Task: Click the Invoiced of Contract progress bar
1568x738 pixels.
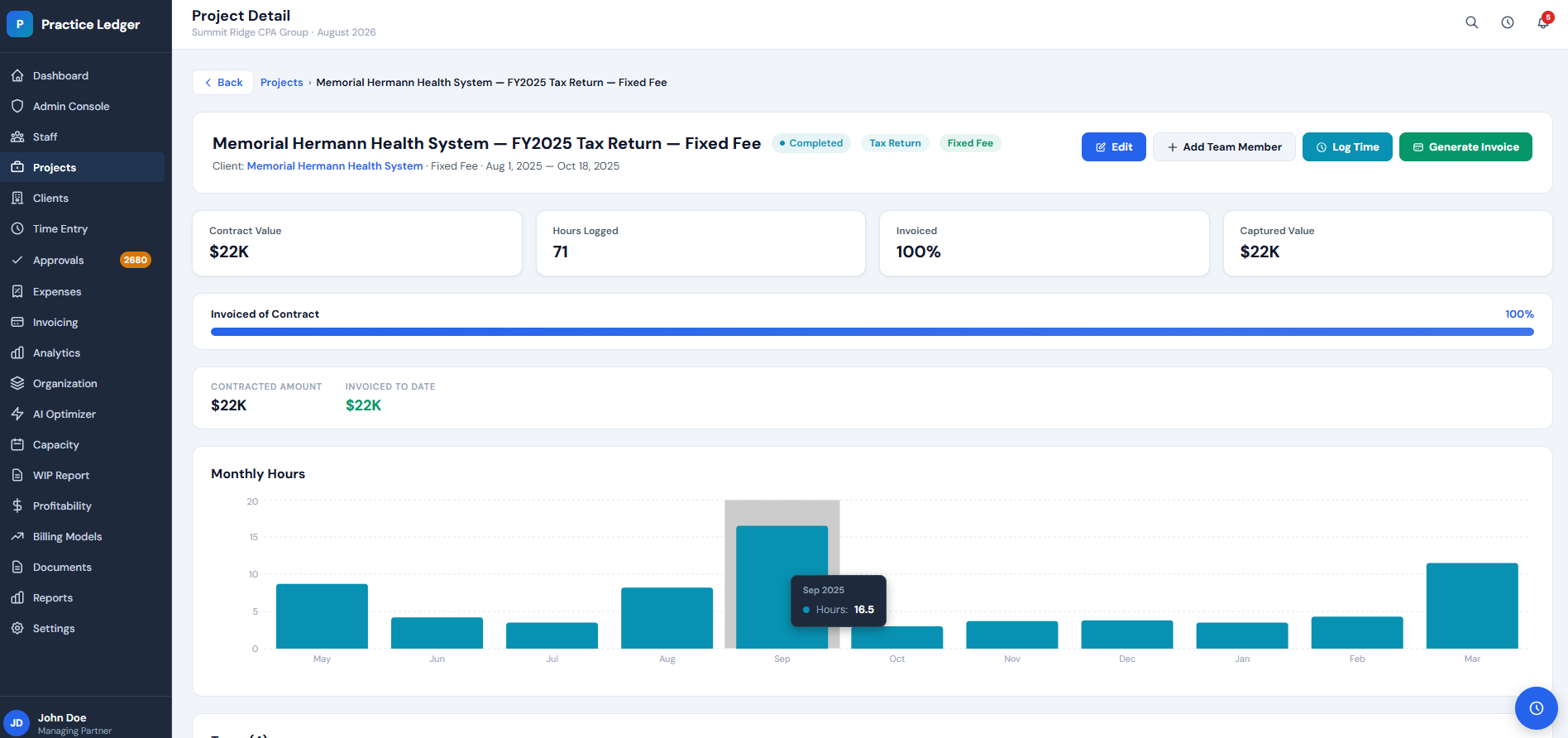Action: [872, 332]
